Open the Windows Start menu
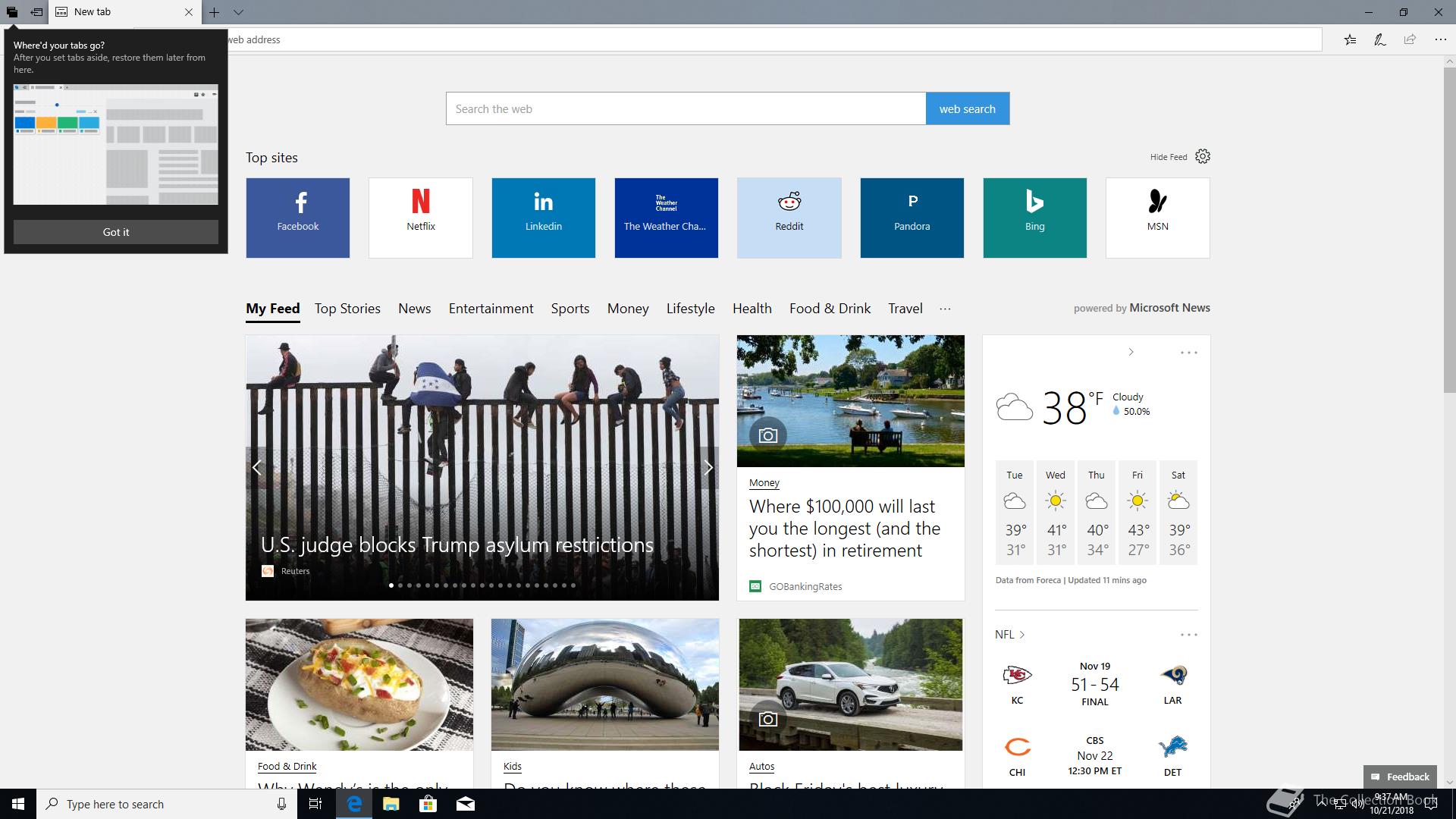This screenshot has width=1456, height=819. 18,804
